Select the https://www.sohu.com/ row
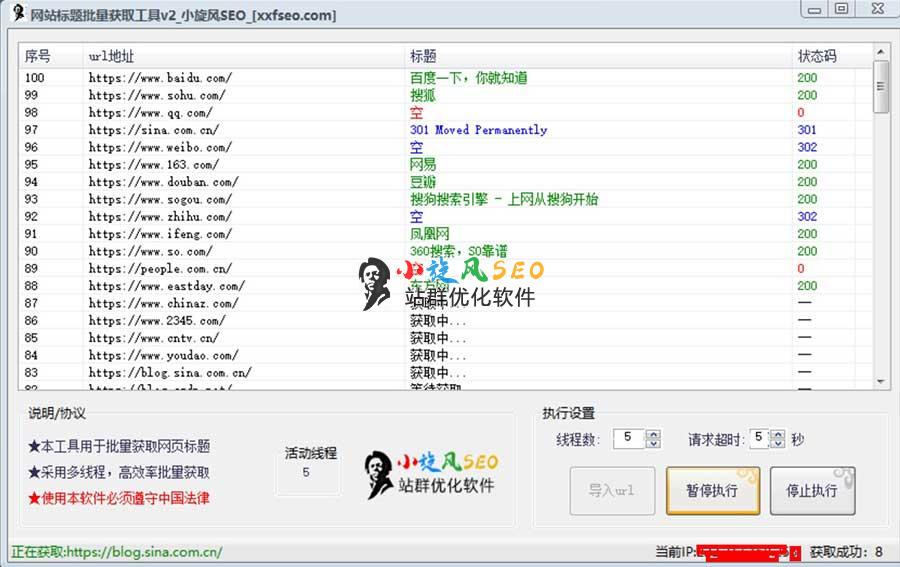 point(445,95)
